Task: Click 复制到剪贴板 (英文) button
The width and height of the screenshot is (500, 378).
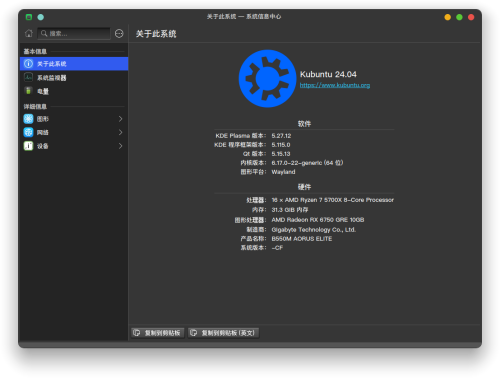Action: point(224,333)
